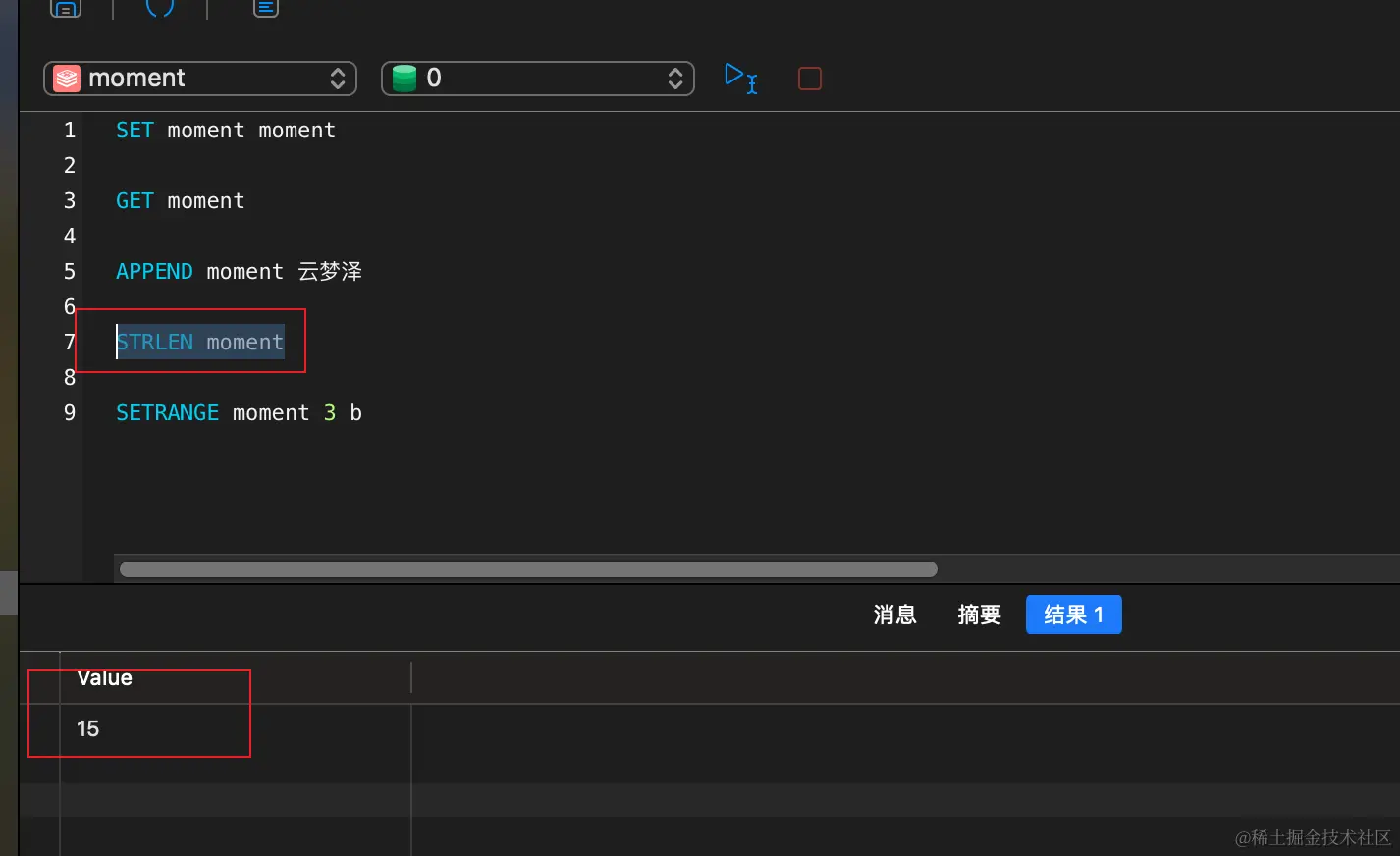Click line number 1 in the gutter
Viewport: 1400px width, 856px height.
pos(70,131)
